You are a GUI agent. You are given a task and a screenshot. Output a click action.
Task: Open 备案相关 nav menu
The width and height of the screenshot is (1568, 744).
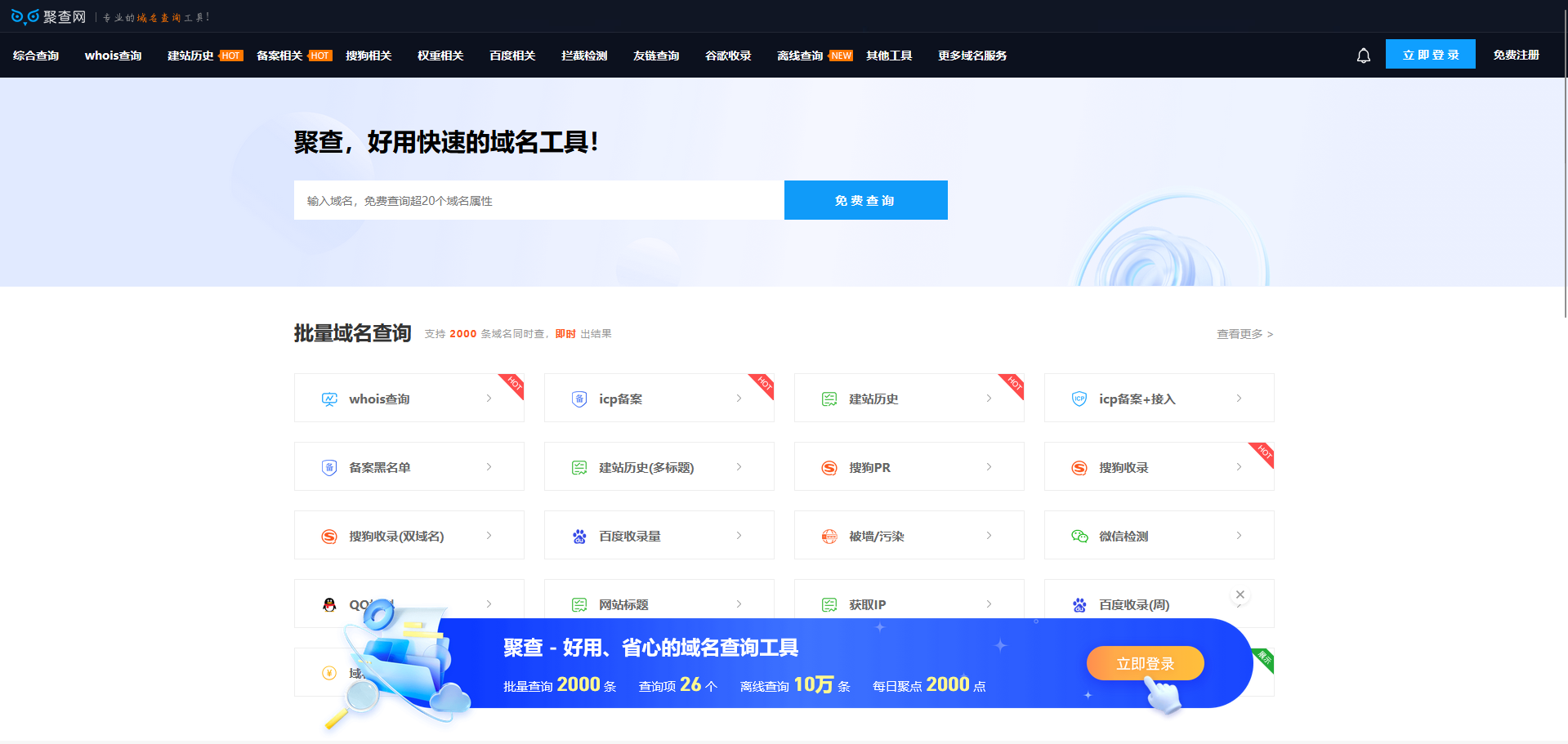[x=279, y=56]
